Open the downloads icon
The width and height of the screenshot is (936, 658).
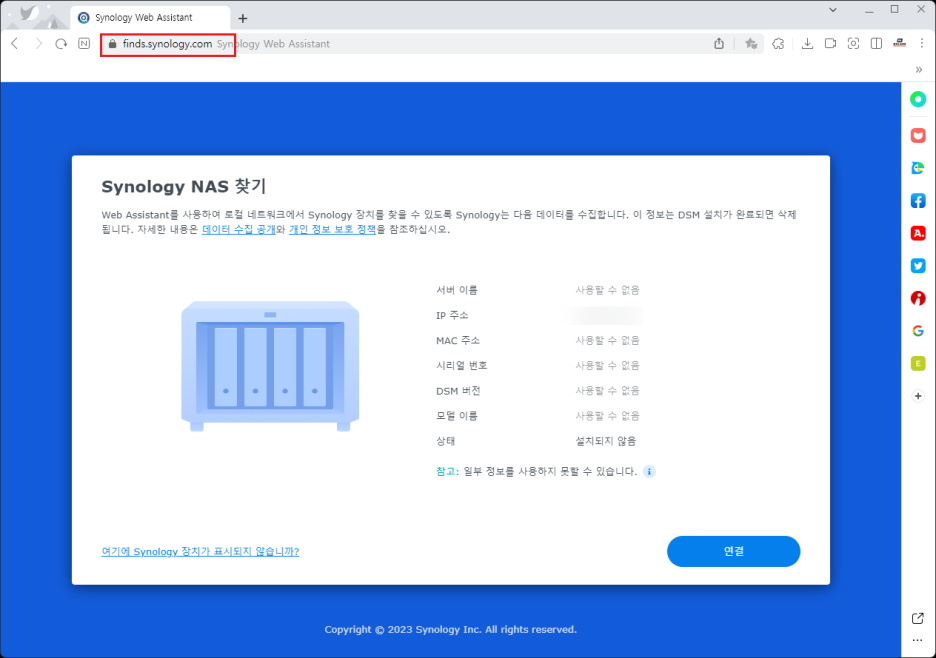tap(807, 44)
